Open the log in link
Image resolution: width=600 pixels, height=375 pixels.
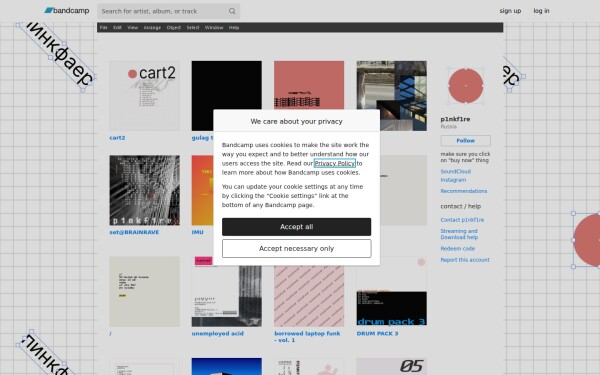(x=541, y=11)
